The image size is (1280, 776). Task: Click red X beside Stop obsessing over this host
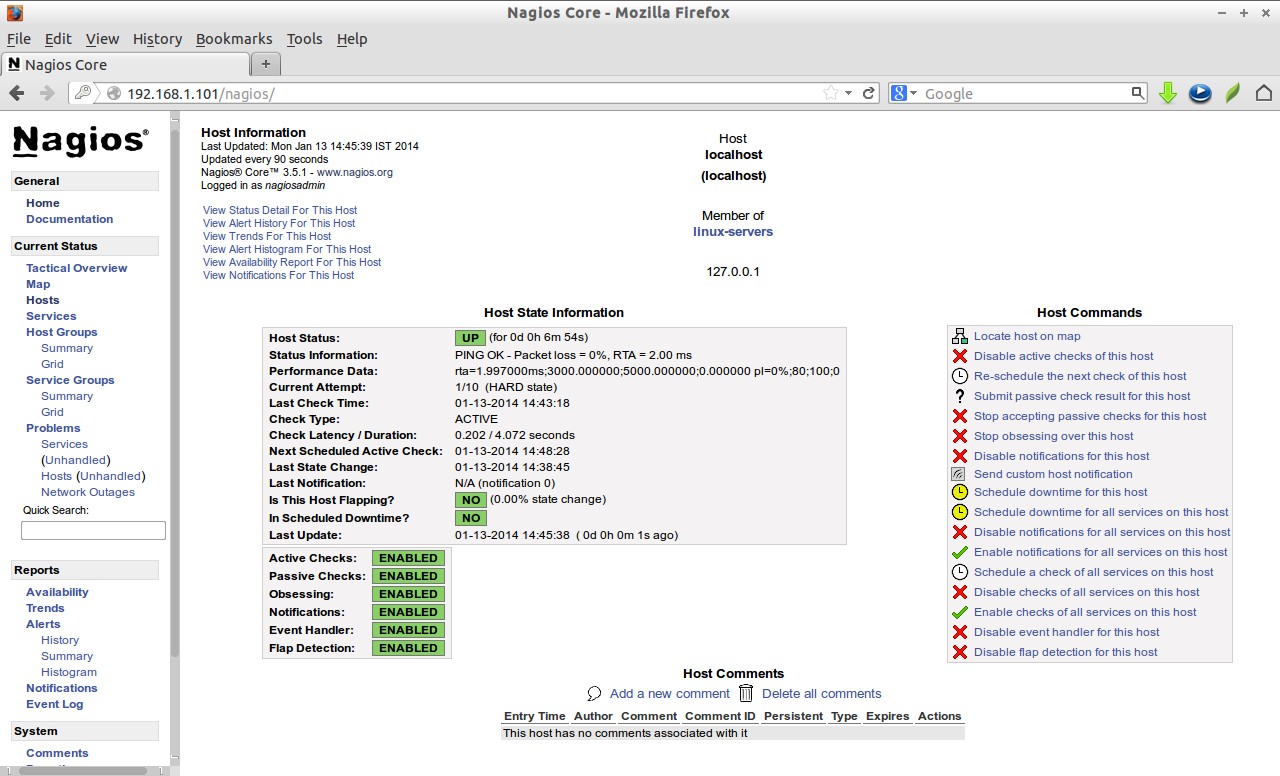point(960,436)
